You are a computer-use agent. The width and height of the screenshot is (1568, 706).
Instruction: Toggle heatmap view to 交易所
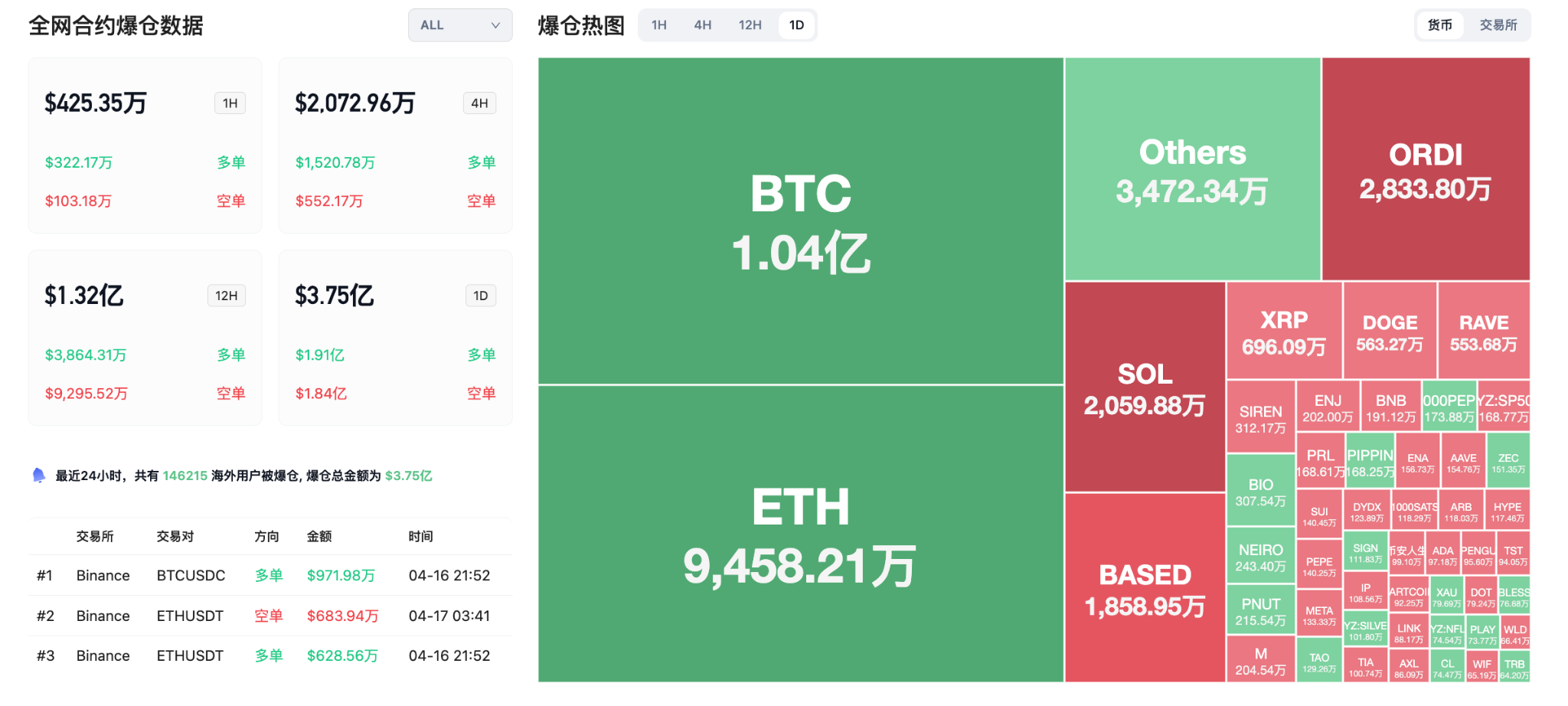(1498, 25)
